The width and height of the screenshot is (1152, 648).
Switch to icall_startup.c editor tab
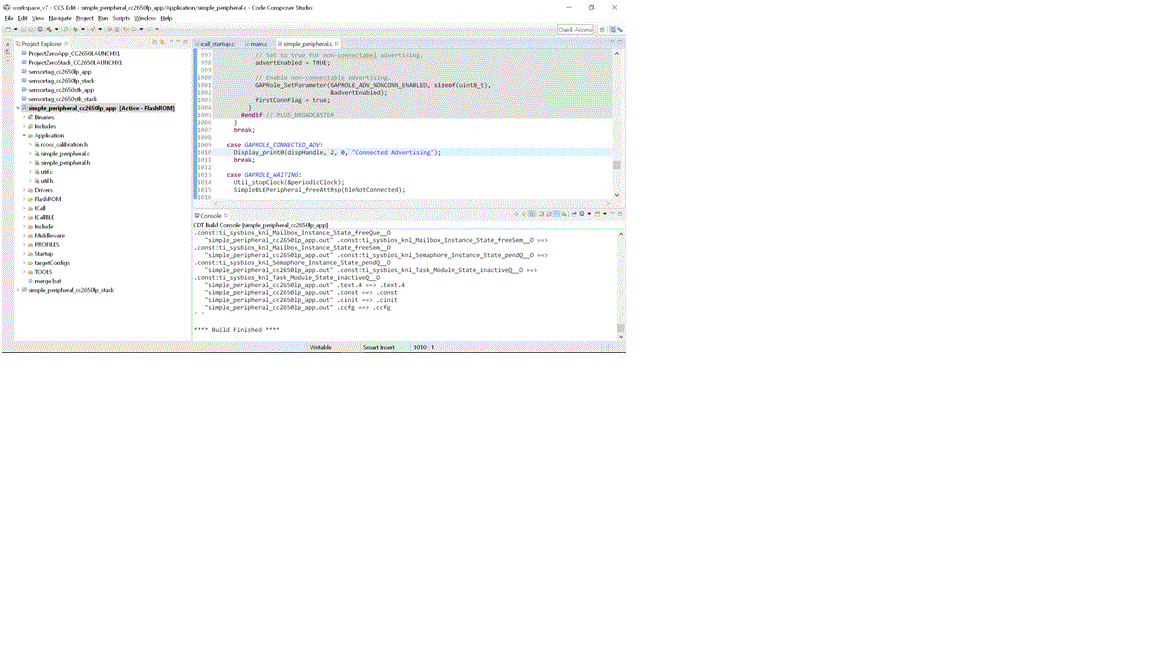(x=217, y=43)
